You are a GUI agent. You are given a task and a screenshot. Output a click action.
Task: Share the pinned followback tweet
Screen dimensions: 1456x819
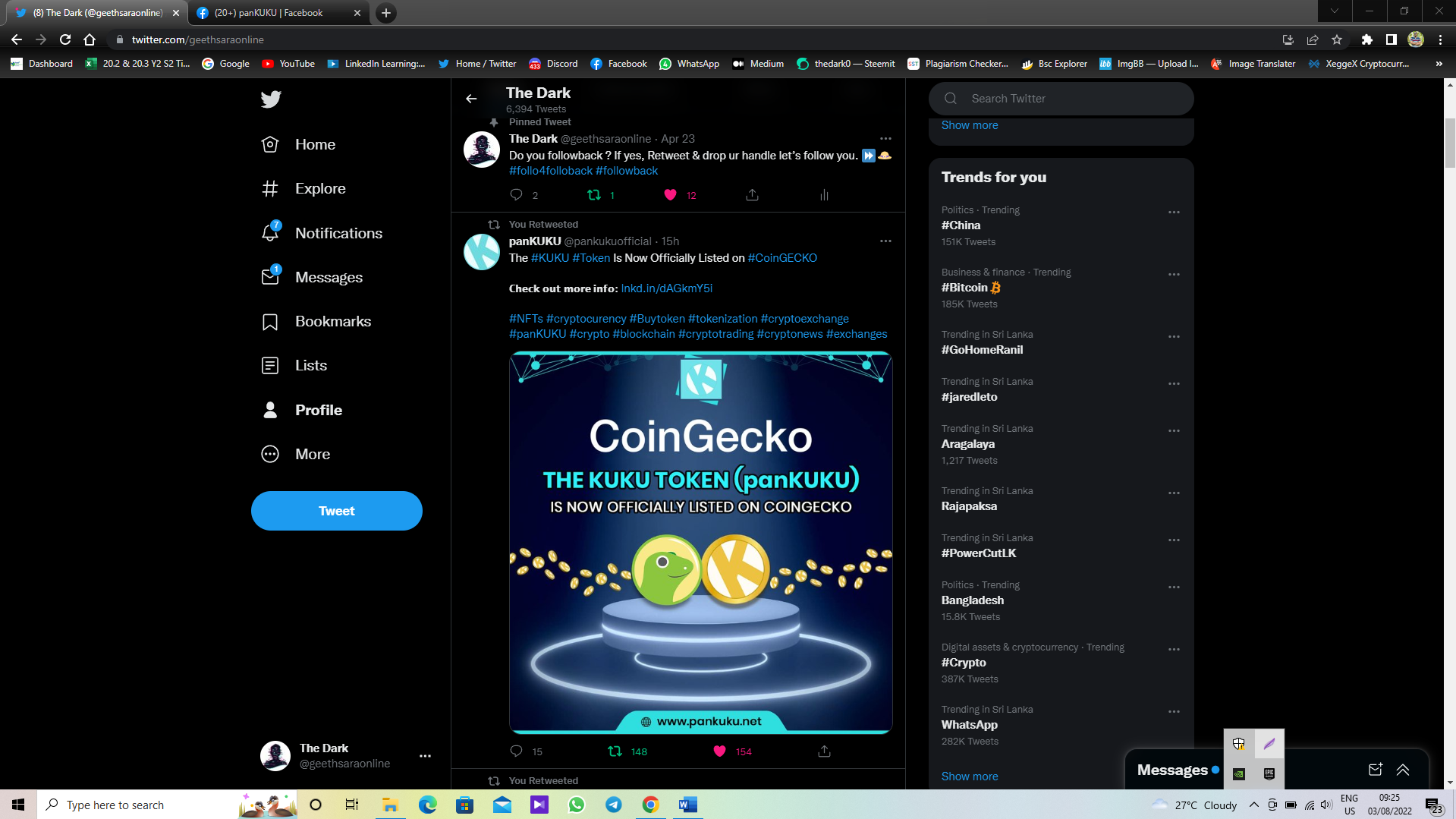(752, 195)
